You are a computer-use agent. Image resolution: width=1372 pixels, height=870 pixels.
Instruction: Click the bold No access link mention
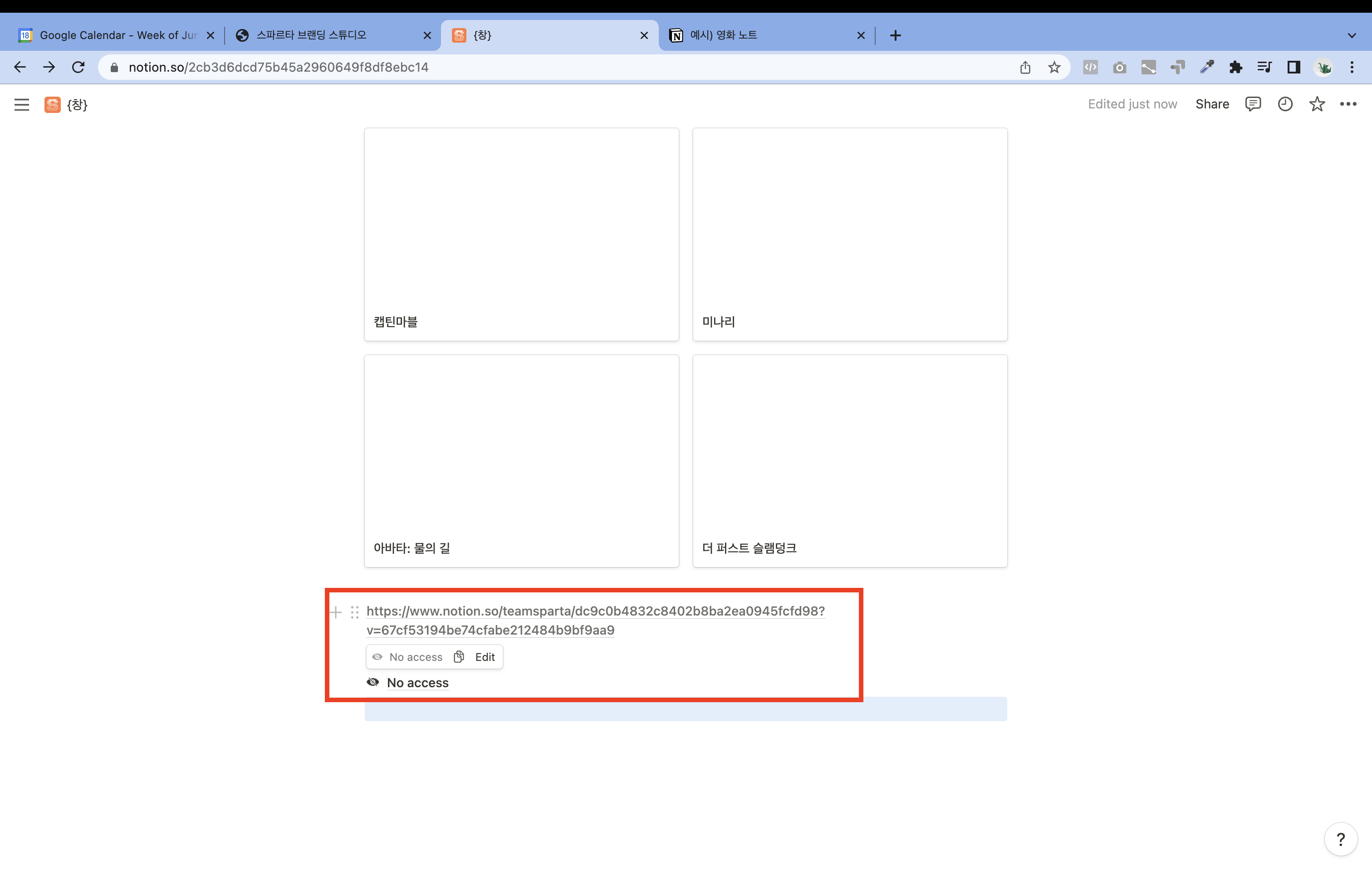[x=418, y=683]
